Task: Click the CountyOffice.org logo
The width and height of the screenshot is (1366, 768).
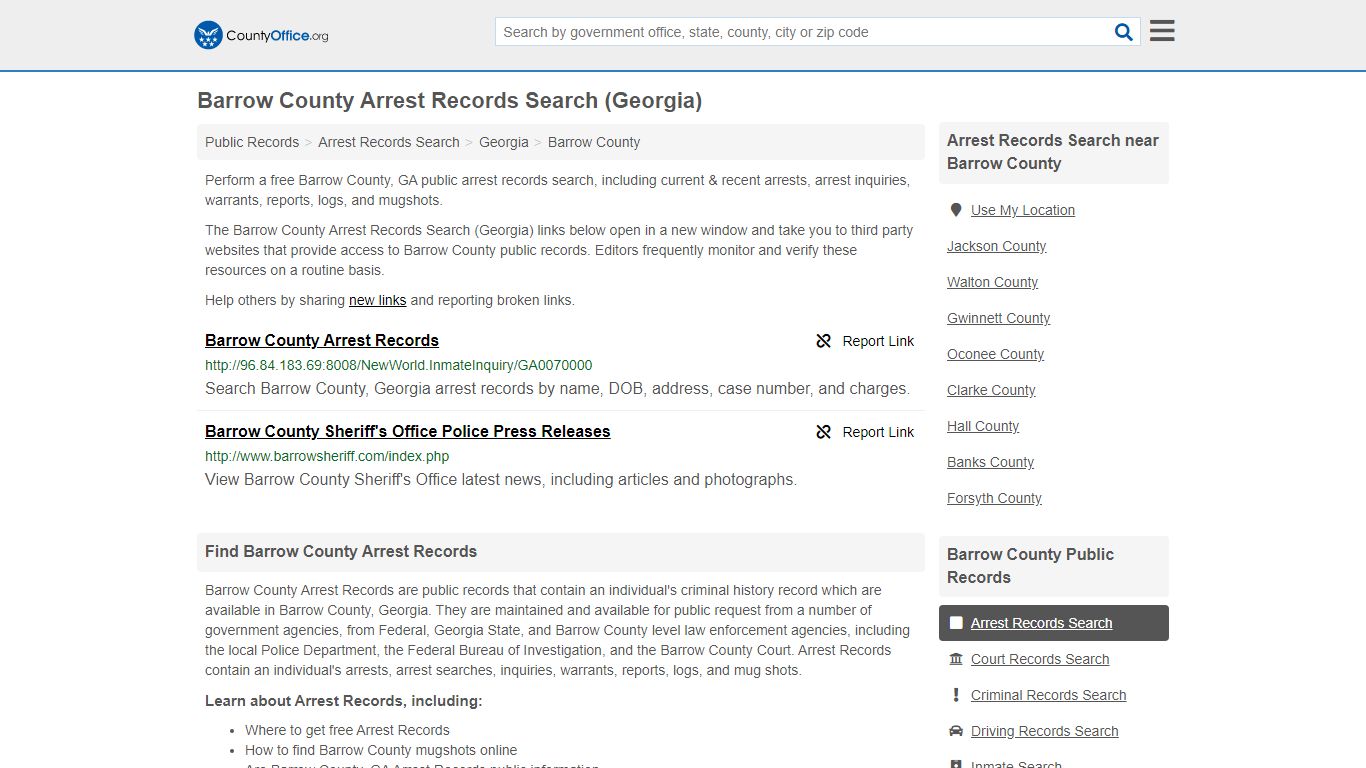Action: pos(261,35)
